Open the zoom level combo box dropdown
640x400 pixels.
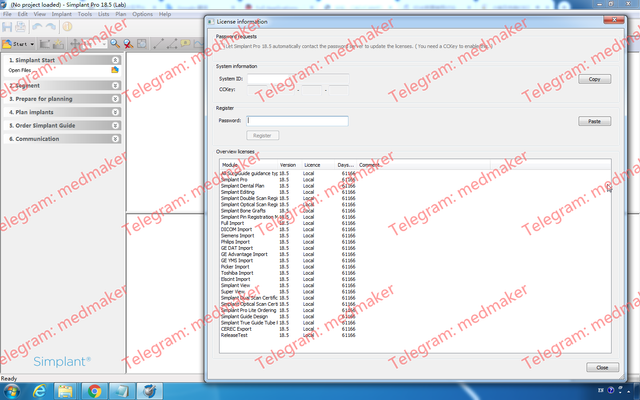[104, 44]
